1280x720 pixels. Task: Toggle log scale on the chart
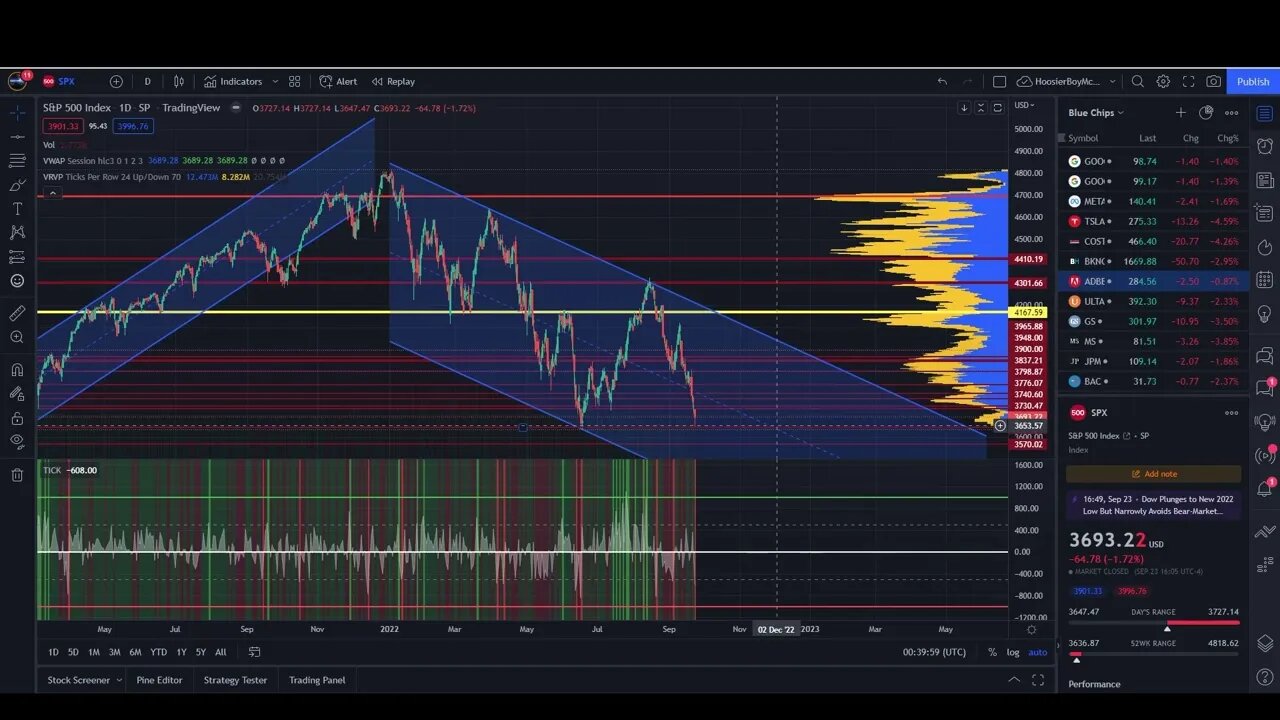coord(1013,652)
